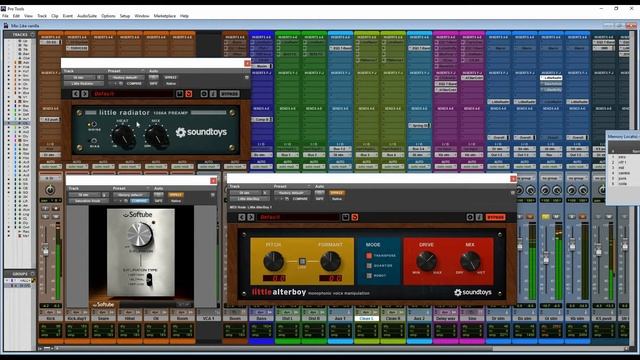Click Compare in Little AlterBoy header
The width and height of the screenshot is (640, 360).
(x=300, y=199)
